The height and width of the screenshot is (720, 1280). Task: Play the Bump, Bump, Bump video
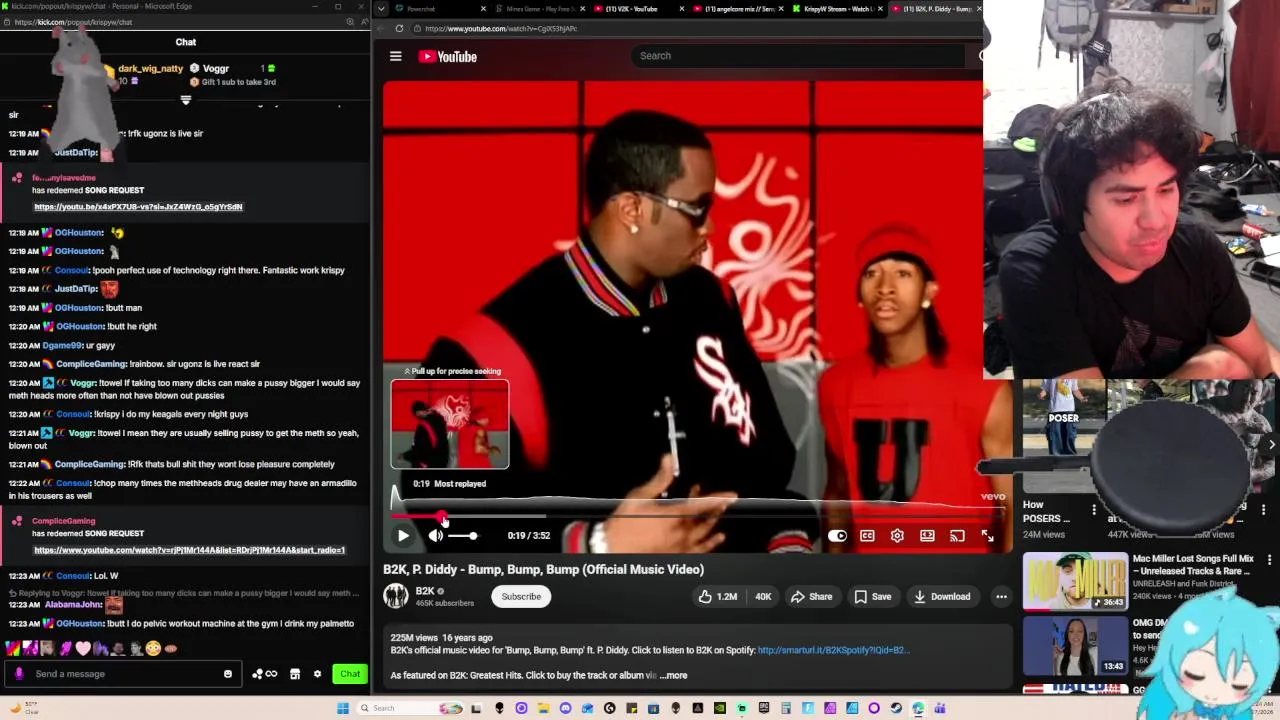coord(403,536)
